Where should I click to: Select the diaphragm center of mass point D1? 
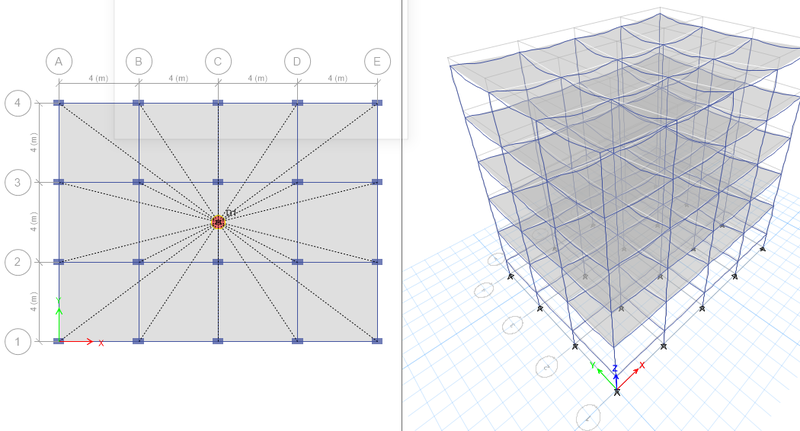[x=218, y=222]
